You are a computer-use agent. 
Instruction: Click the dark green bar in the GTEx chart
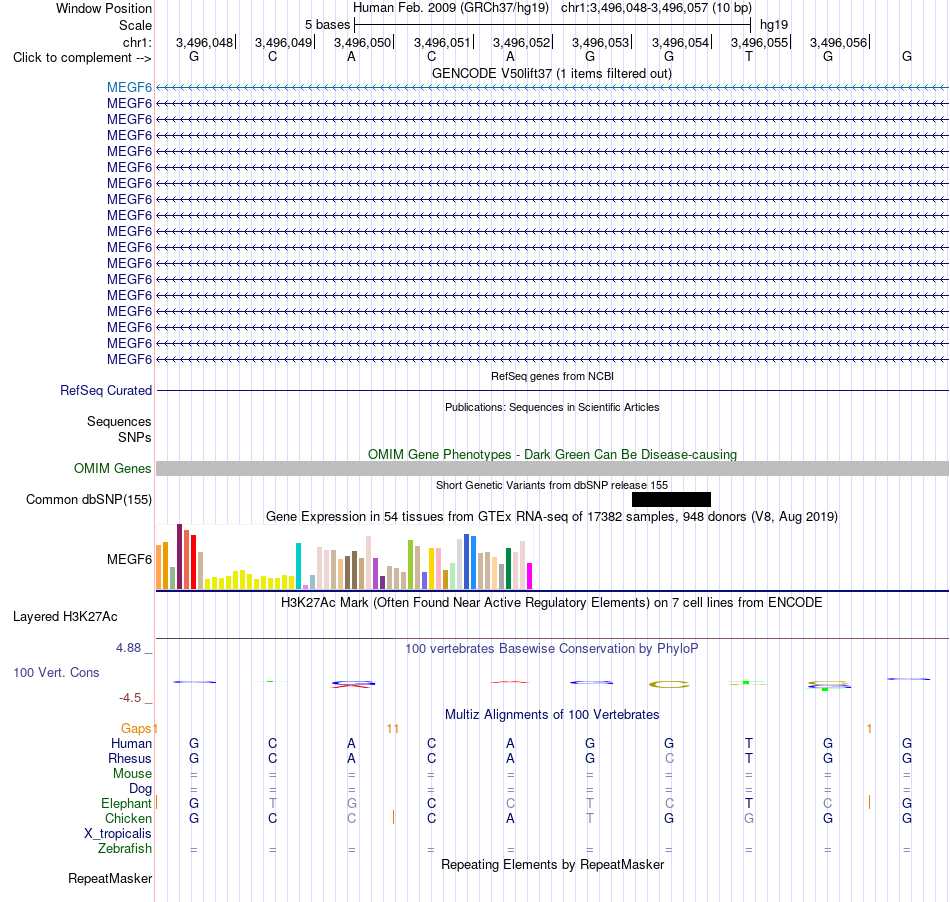tap(508, 568)
